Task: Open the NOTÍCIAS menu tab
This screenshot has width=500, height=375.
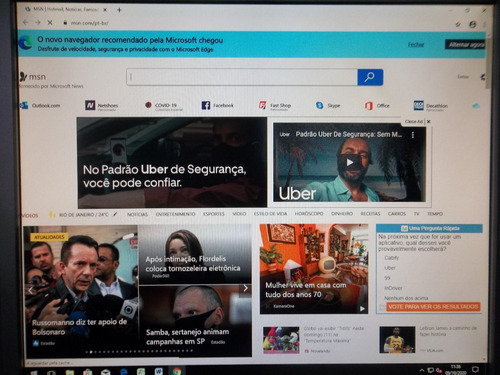Action: pyautogui.click(x=137, y=214)
